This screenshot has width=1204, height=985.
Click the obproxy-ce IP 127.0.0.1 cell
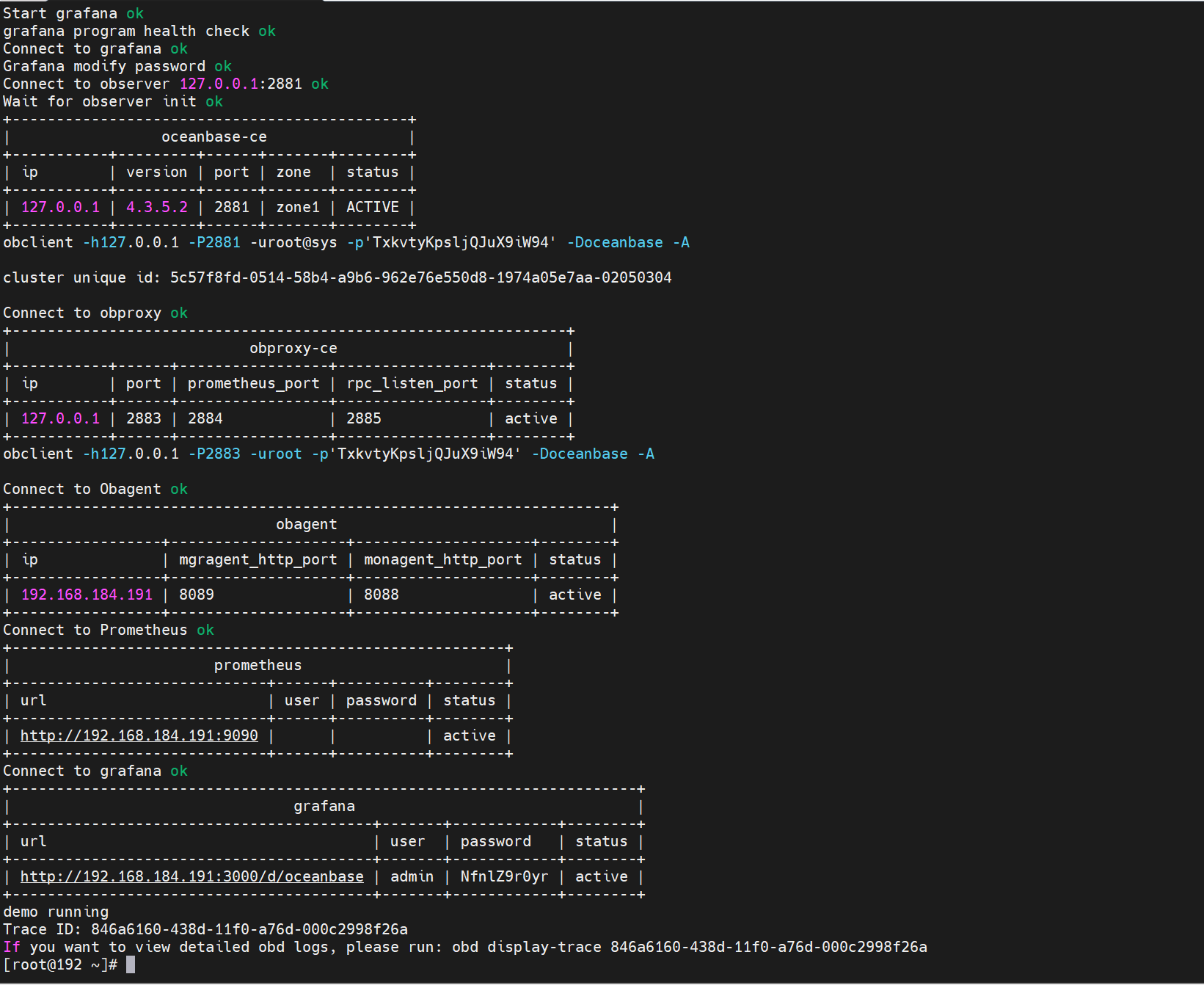(60, 418)
